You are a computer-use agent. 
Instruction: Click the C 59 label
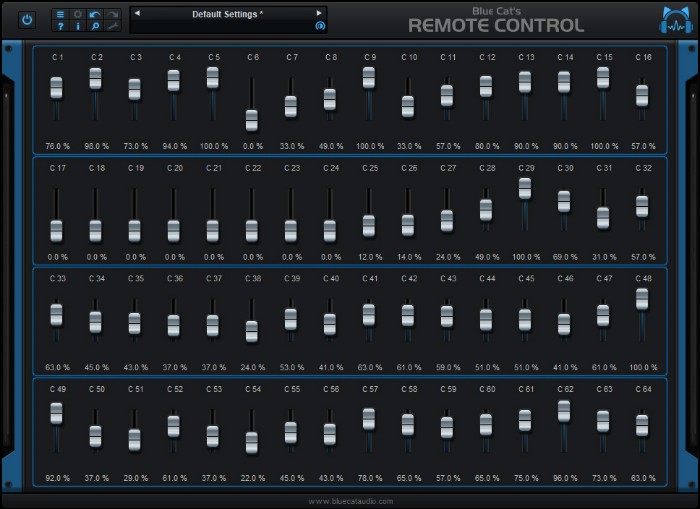(448, 389)
